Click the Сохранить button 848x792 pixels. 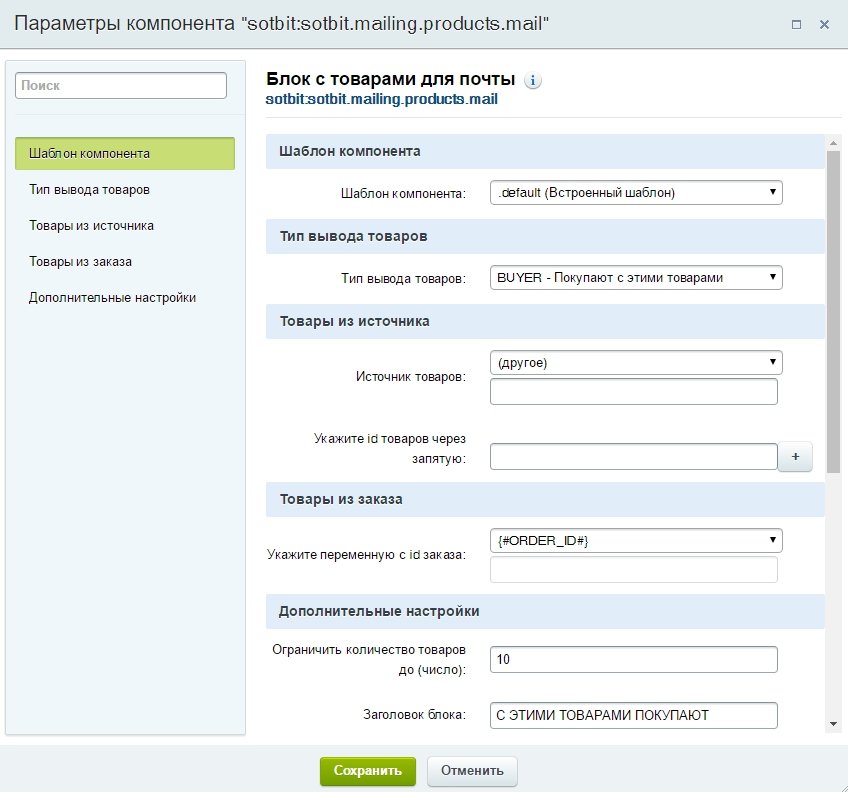click(368, 771)
